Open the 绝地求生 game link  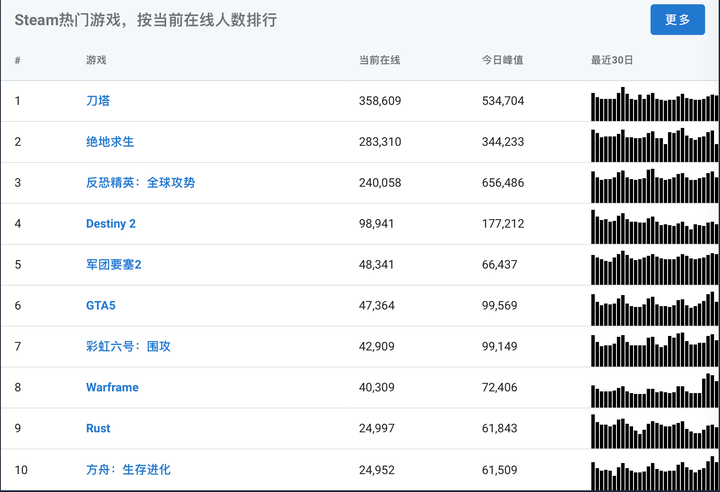(110, 142)
